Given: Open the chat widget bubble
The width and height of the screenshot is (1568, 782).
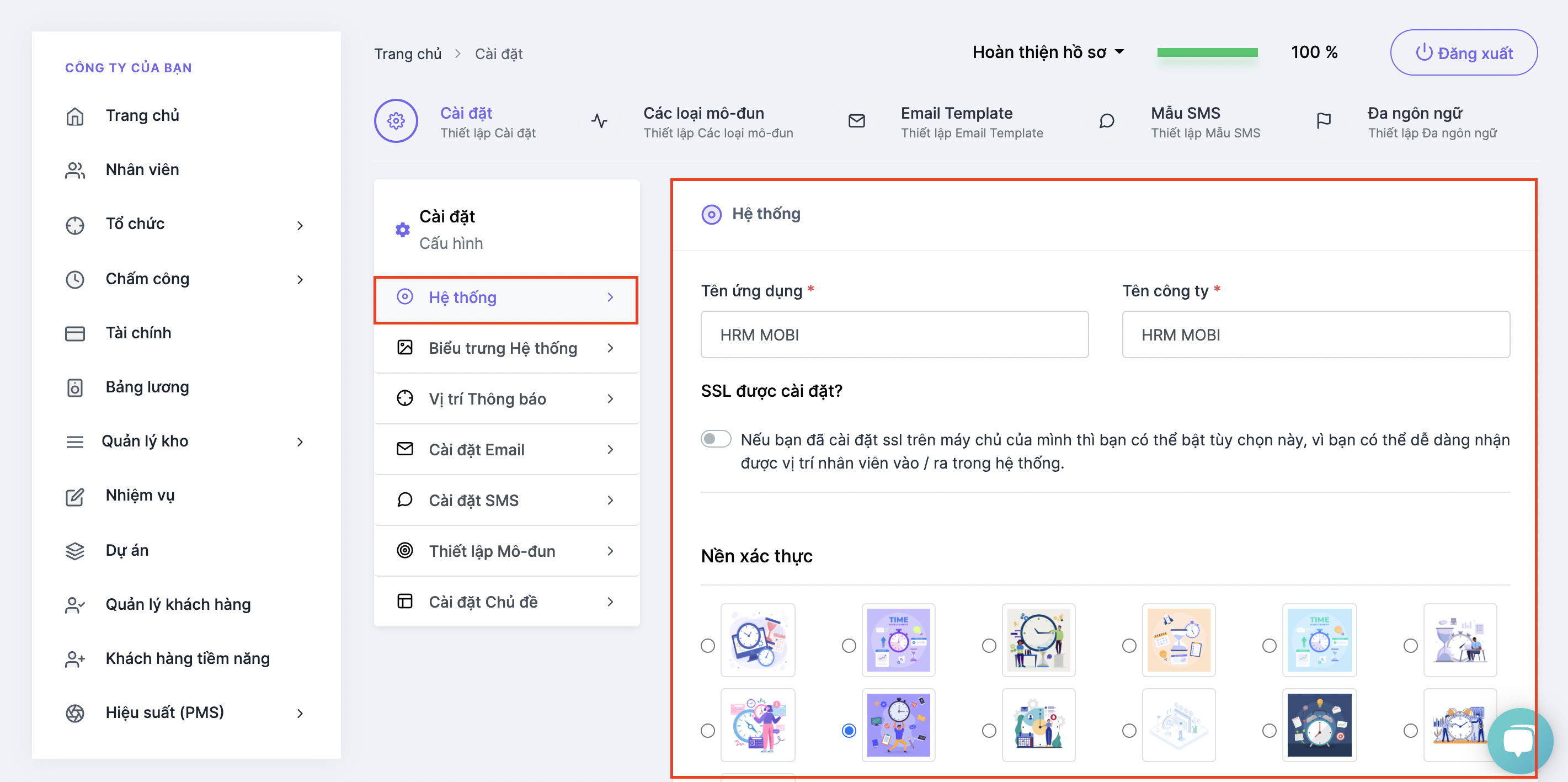Looking at the screenshot, I should [1519, 741].
